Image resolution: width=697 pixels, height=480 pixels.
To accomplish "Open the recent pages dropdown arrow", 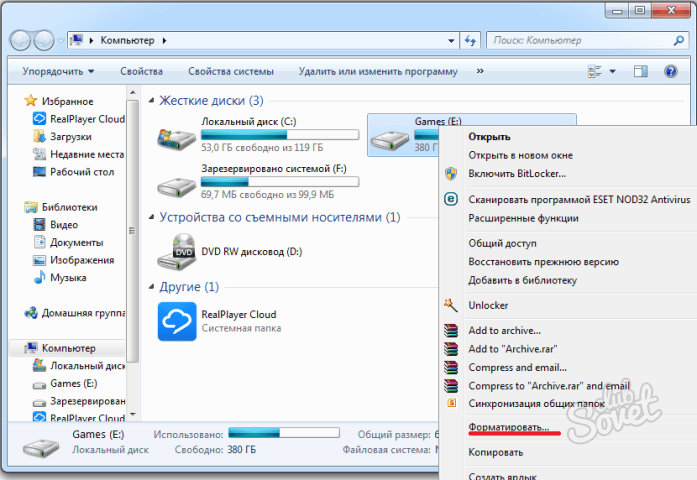I will click(x=60, y=41).
